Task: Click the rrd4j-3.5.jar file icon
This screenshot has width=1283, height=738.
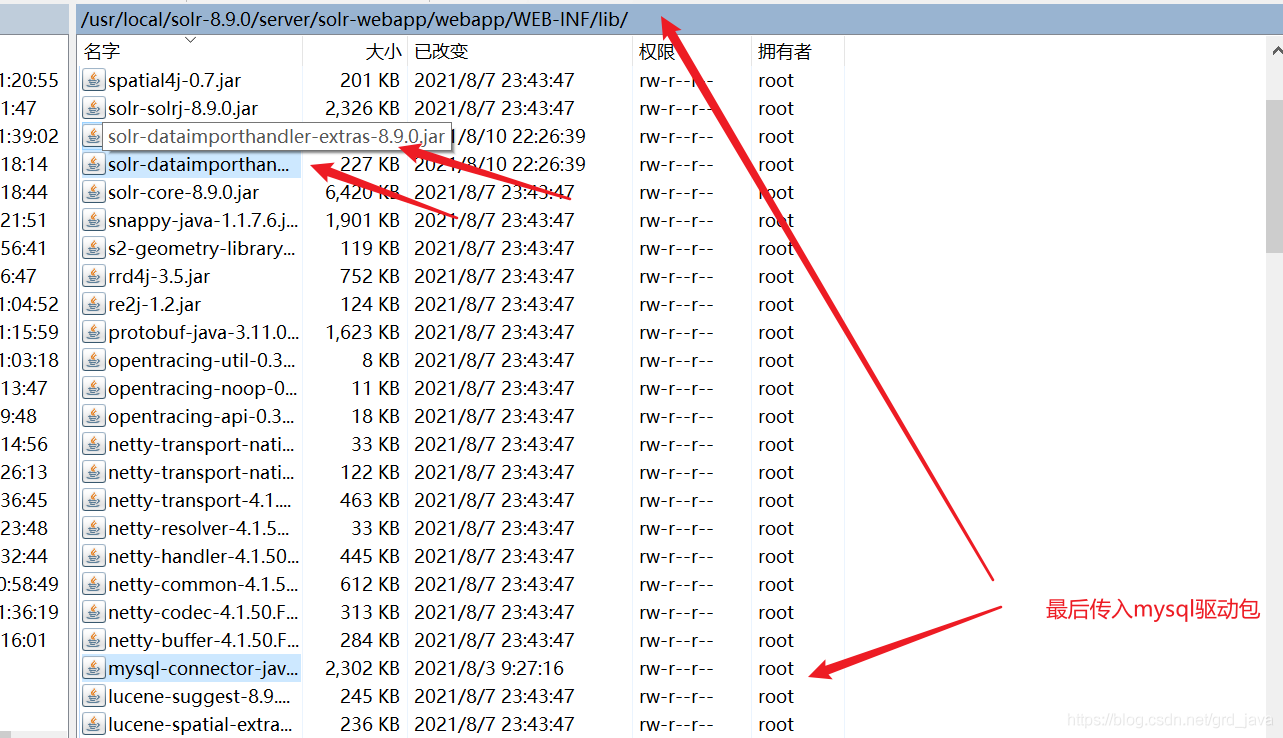Action: point(94,276)
